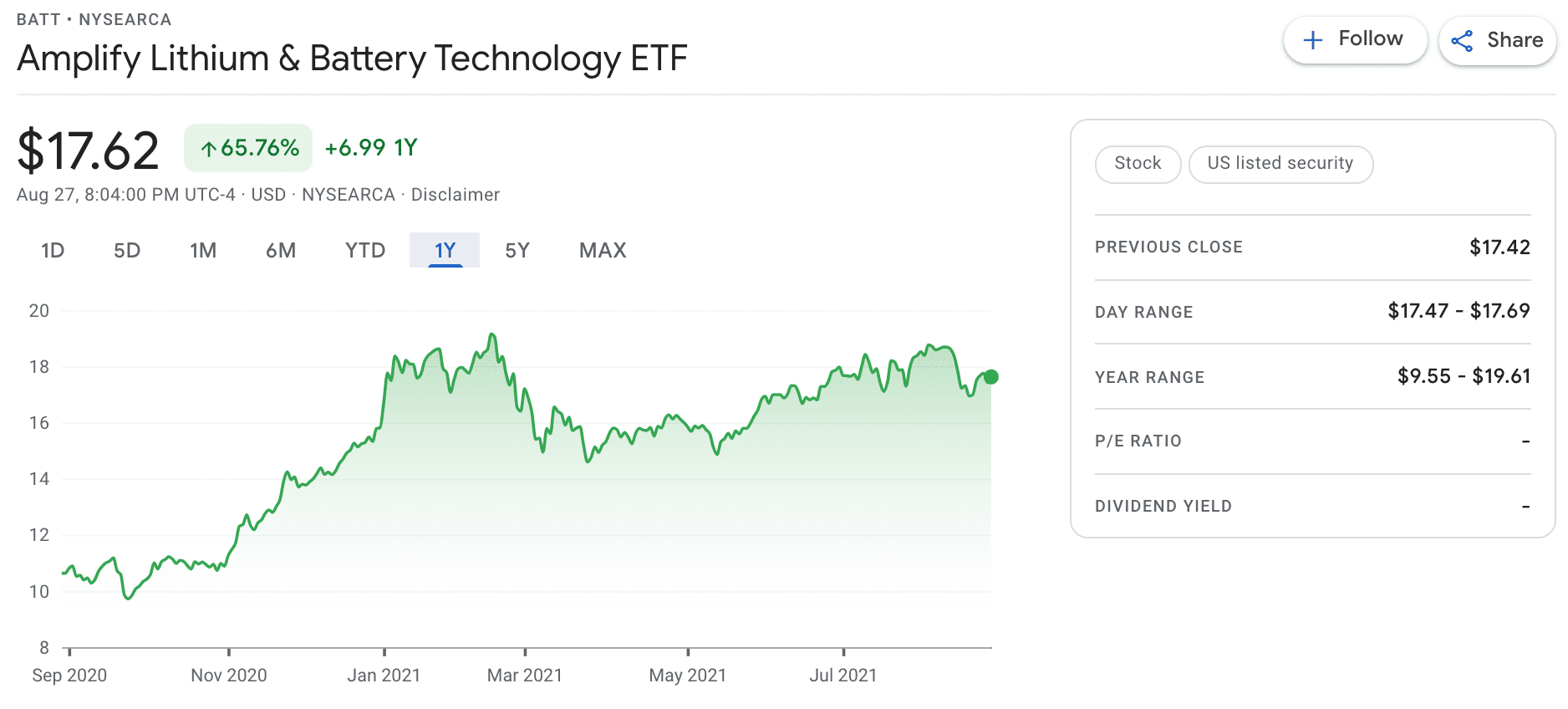Open the 6M chart view

click(281, 250)
